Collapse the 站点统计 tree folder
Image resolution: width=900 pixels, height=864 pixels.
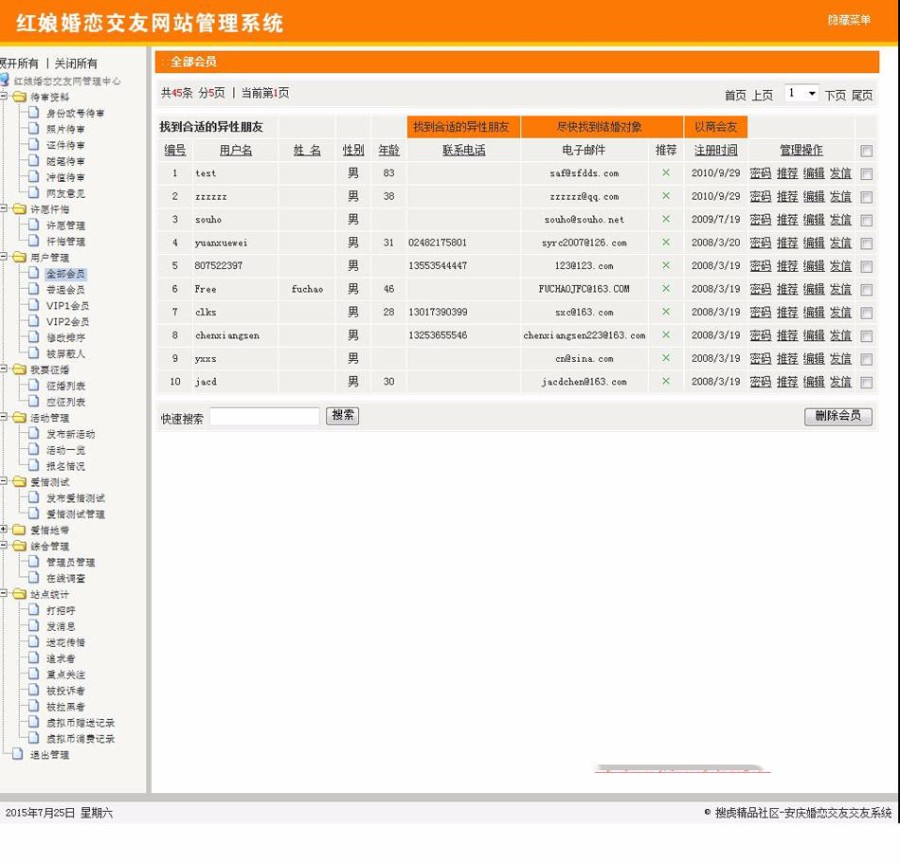[3, 594]
